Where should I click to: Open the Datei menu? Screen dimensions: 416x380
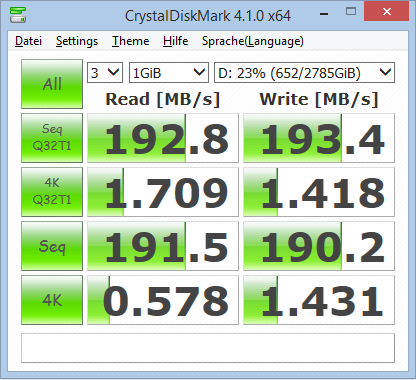(28, 41)
